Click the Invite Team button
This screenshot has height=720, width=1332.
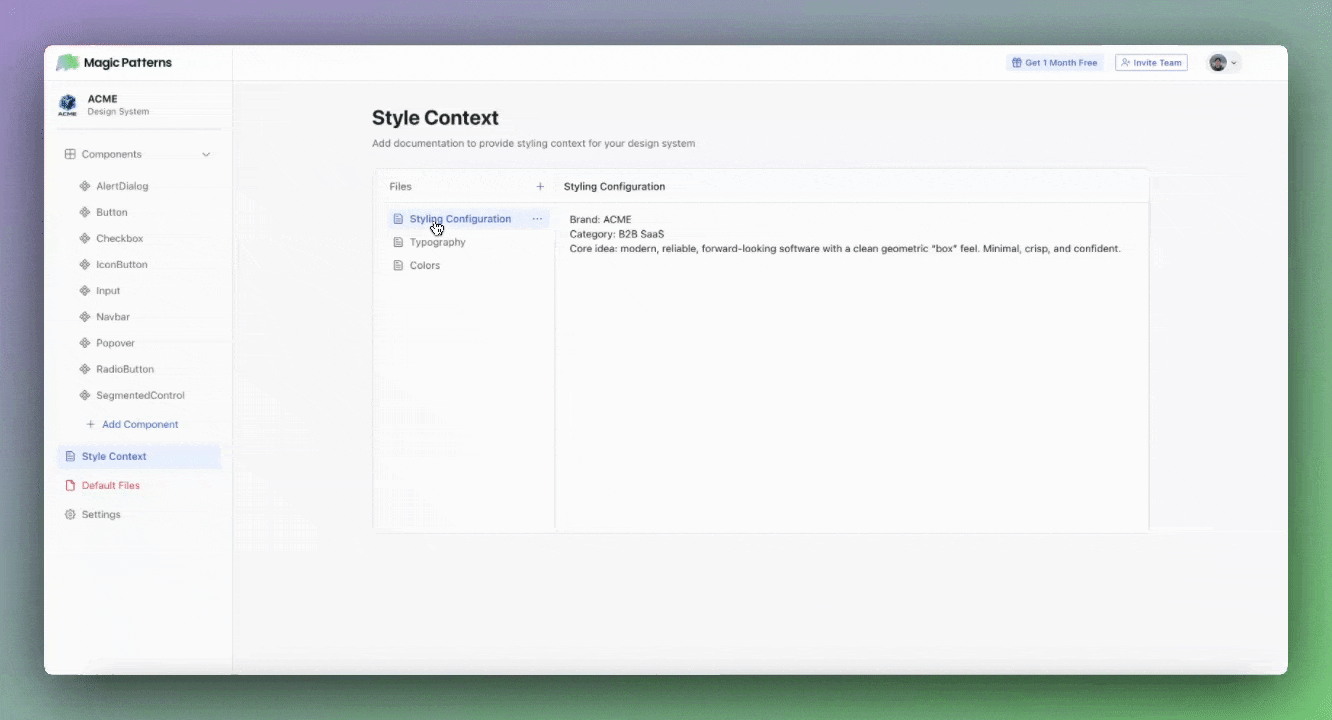[x=1151, y=62]
